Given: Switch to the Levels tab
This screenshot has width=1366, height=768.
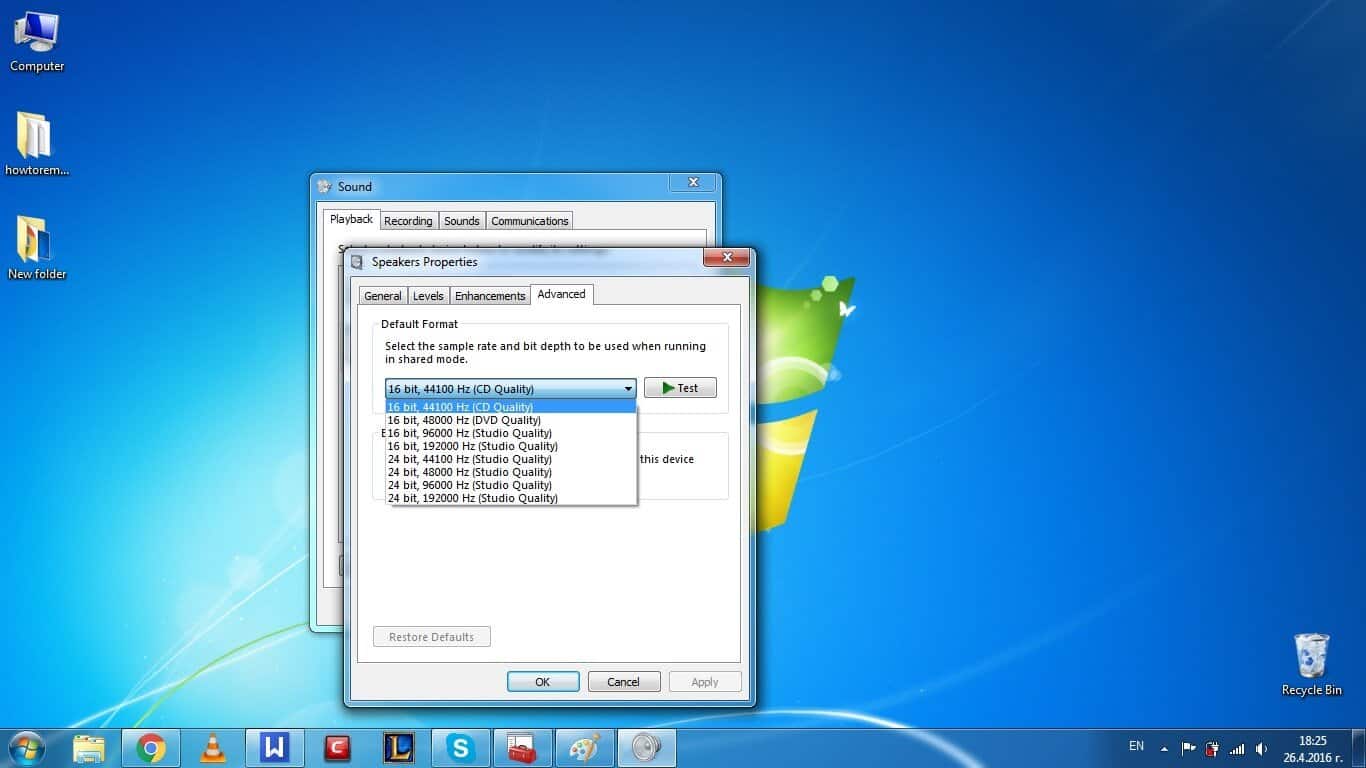Looking at the screenshot, I should pos(428,296).
